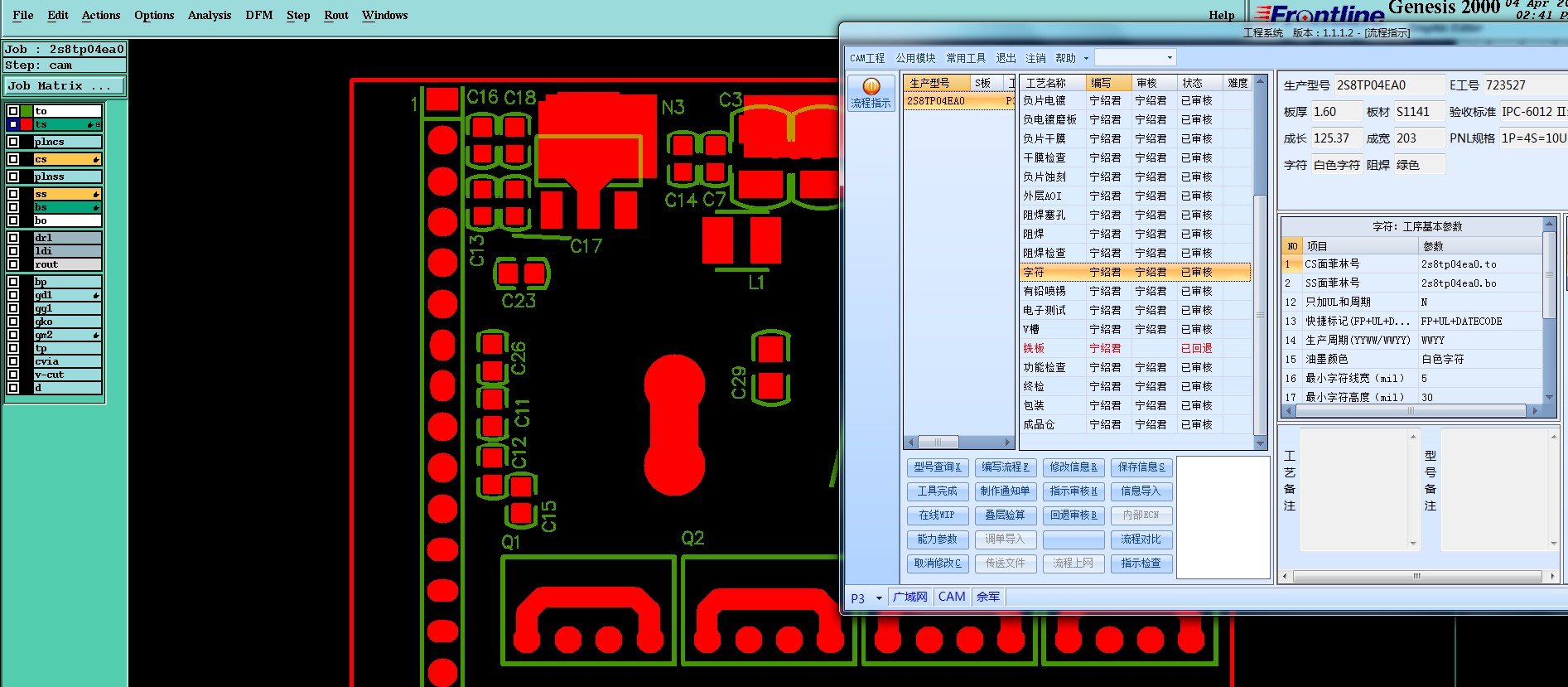Click the 工艺名称 column header
The width and height of the screenshot is (1568, 687).
pyautogui.click(x=1053, y=83)
